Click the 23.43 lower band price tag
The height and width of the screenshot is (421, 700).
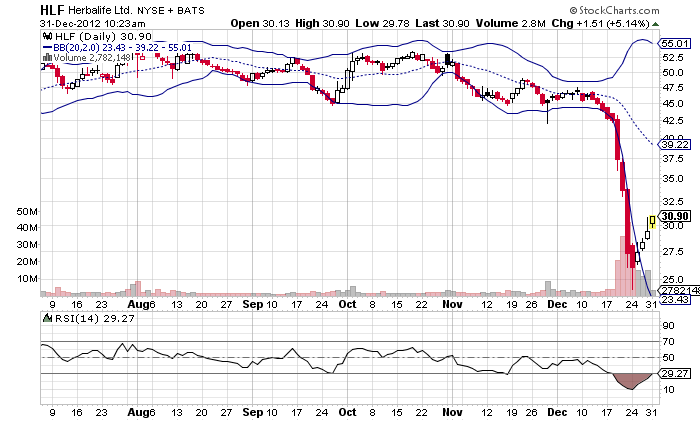[x=675, y=299]
